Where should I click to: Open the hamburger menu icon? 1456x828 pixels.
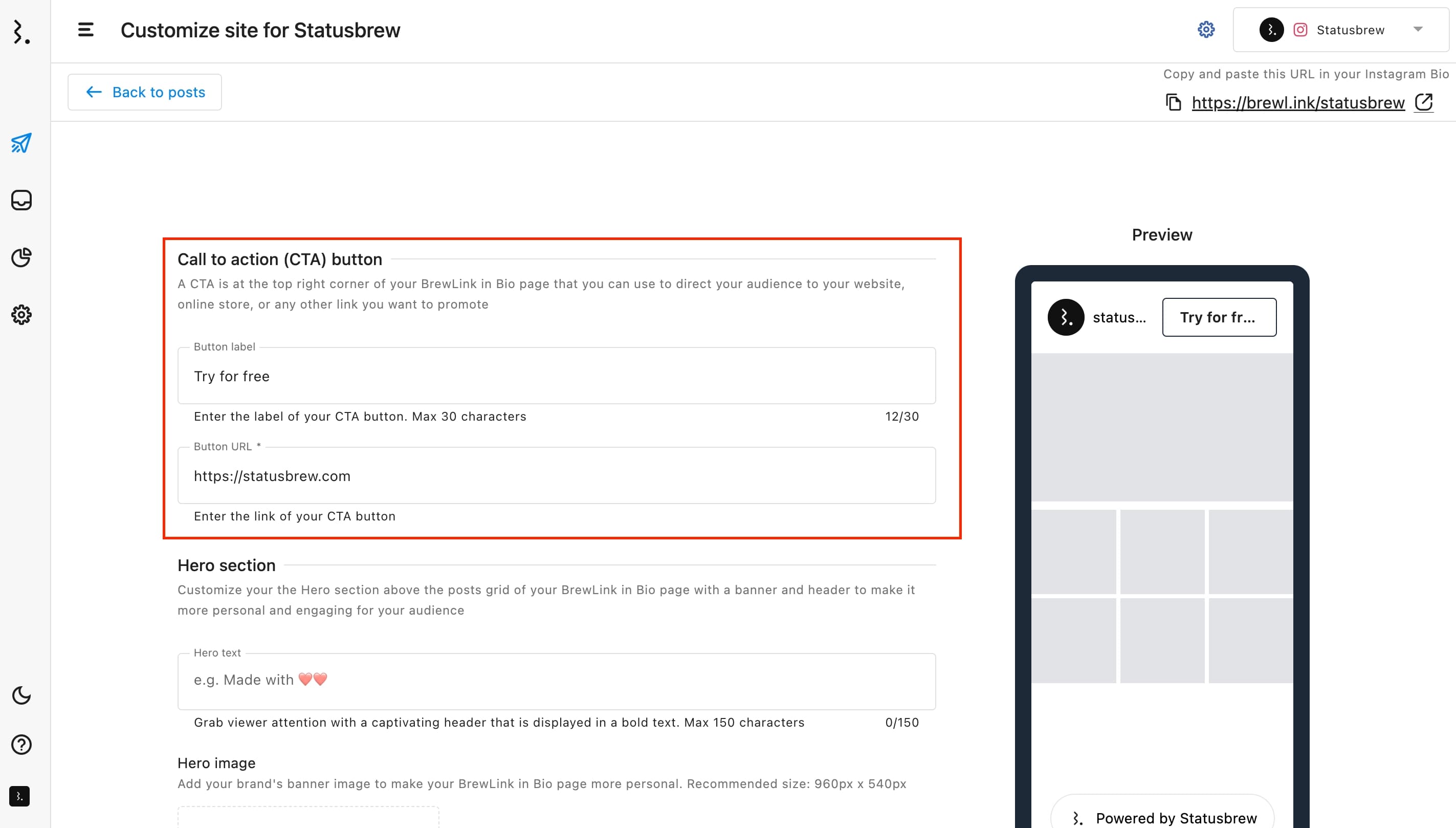(x=86, y=29)
